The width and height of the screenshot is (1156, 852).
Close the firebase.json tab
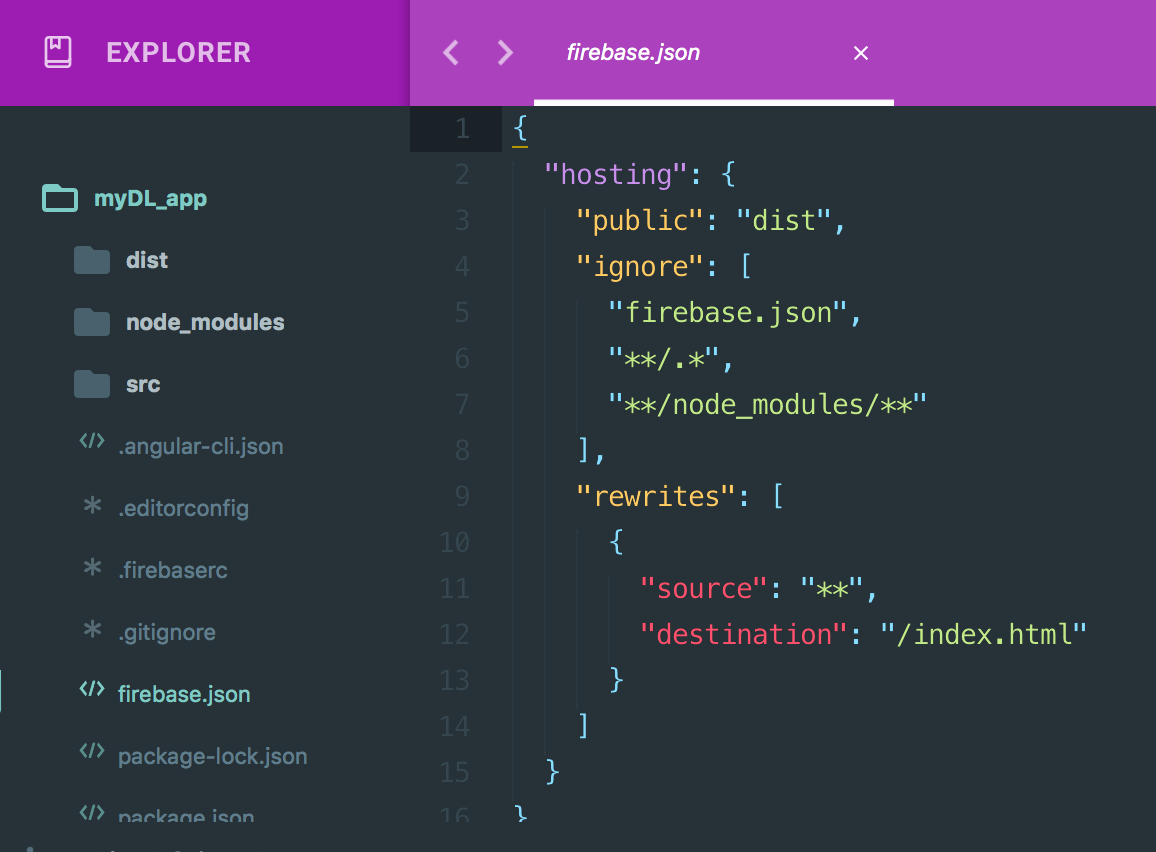[x=861, y=52]
